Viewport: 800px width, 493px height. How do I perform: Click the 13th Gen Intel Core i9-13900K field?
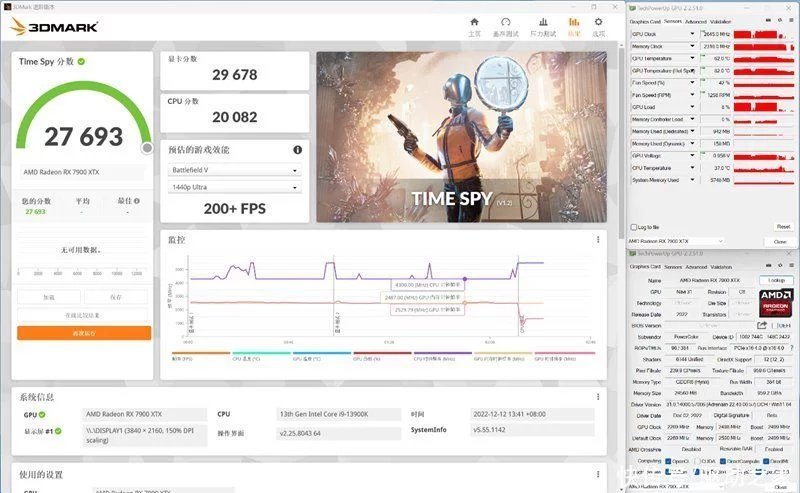point(339,414)
